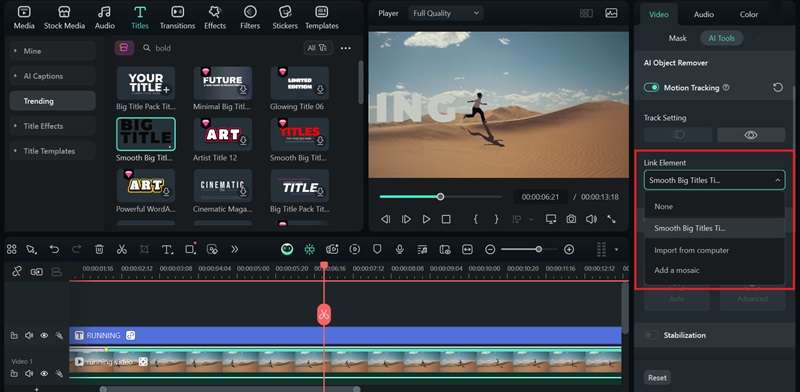The height and width of the screenshot is (392, 800).
Task: Open the Filters tab
Action: pos(250,17)
